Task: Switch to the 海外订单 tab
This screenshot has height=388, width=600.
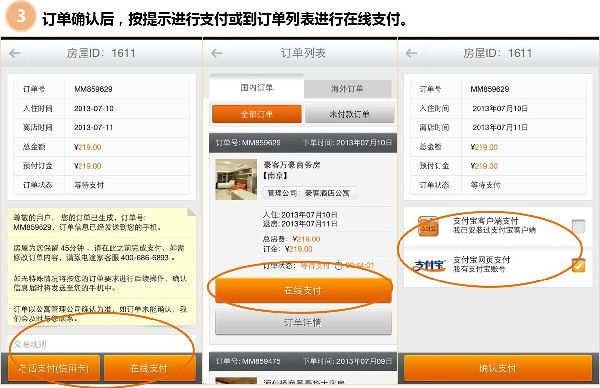Action: pos(348,89)
